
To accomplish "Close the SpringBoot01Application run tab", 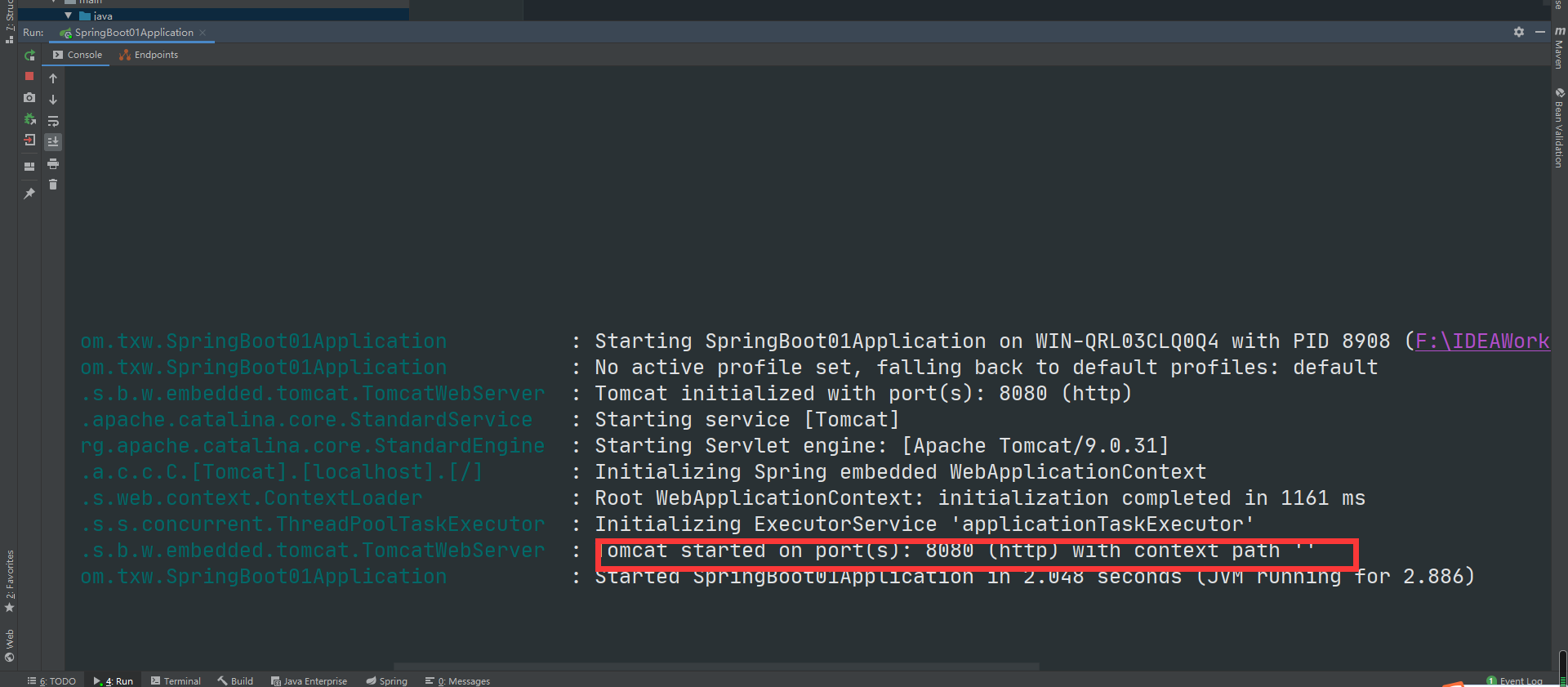I will pyautogui.click(x=203, y=33).
